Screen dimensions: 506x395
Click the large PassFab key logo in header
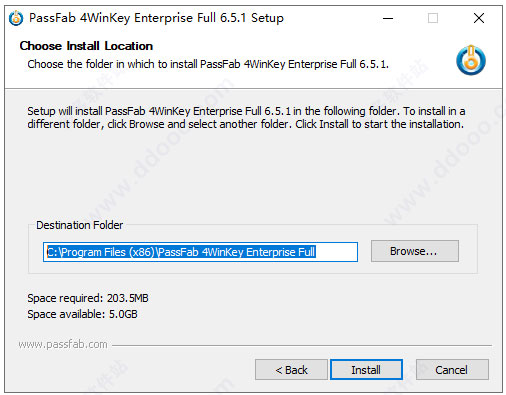[471, 60]
